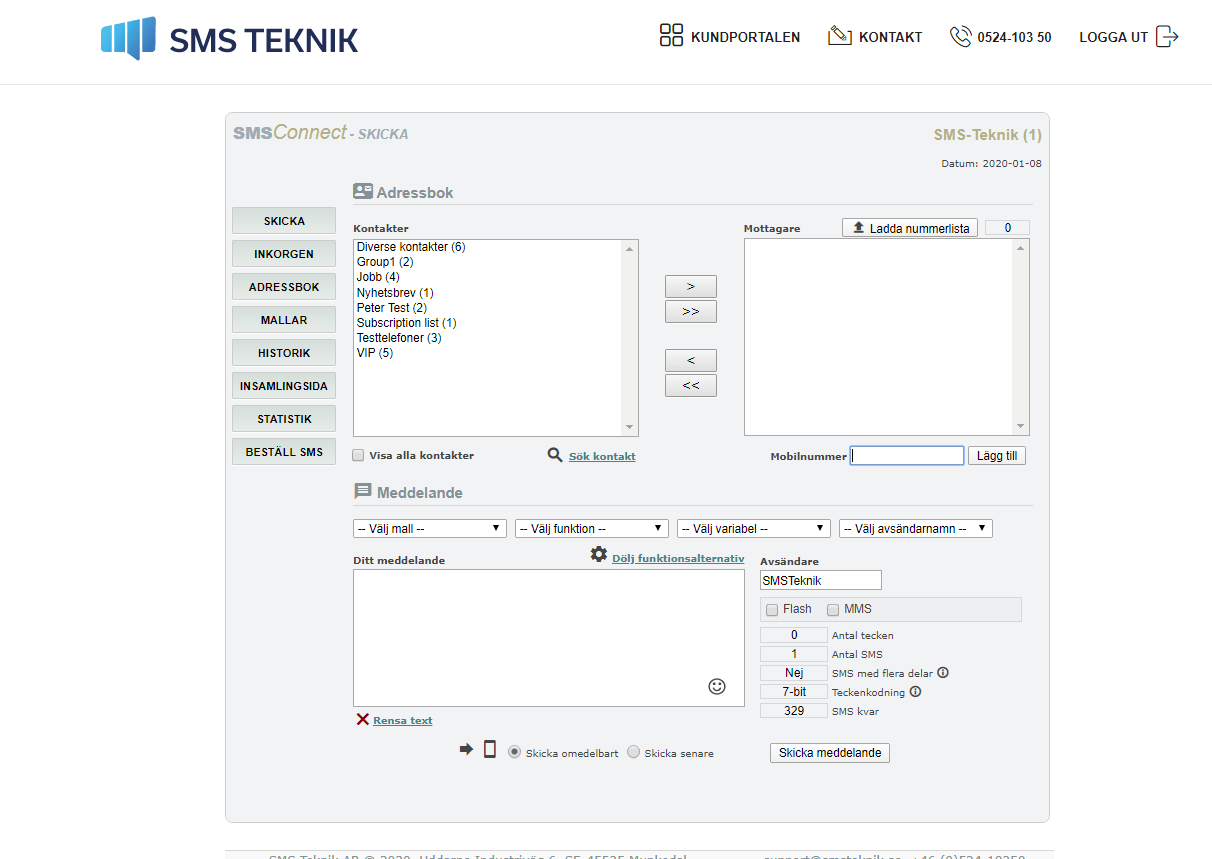Screen dimensions: 1212x859
Task: Click LOGGA UT in the header
Action: (x=1113, y=37)
